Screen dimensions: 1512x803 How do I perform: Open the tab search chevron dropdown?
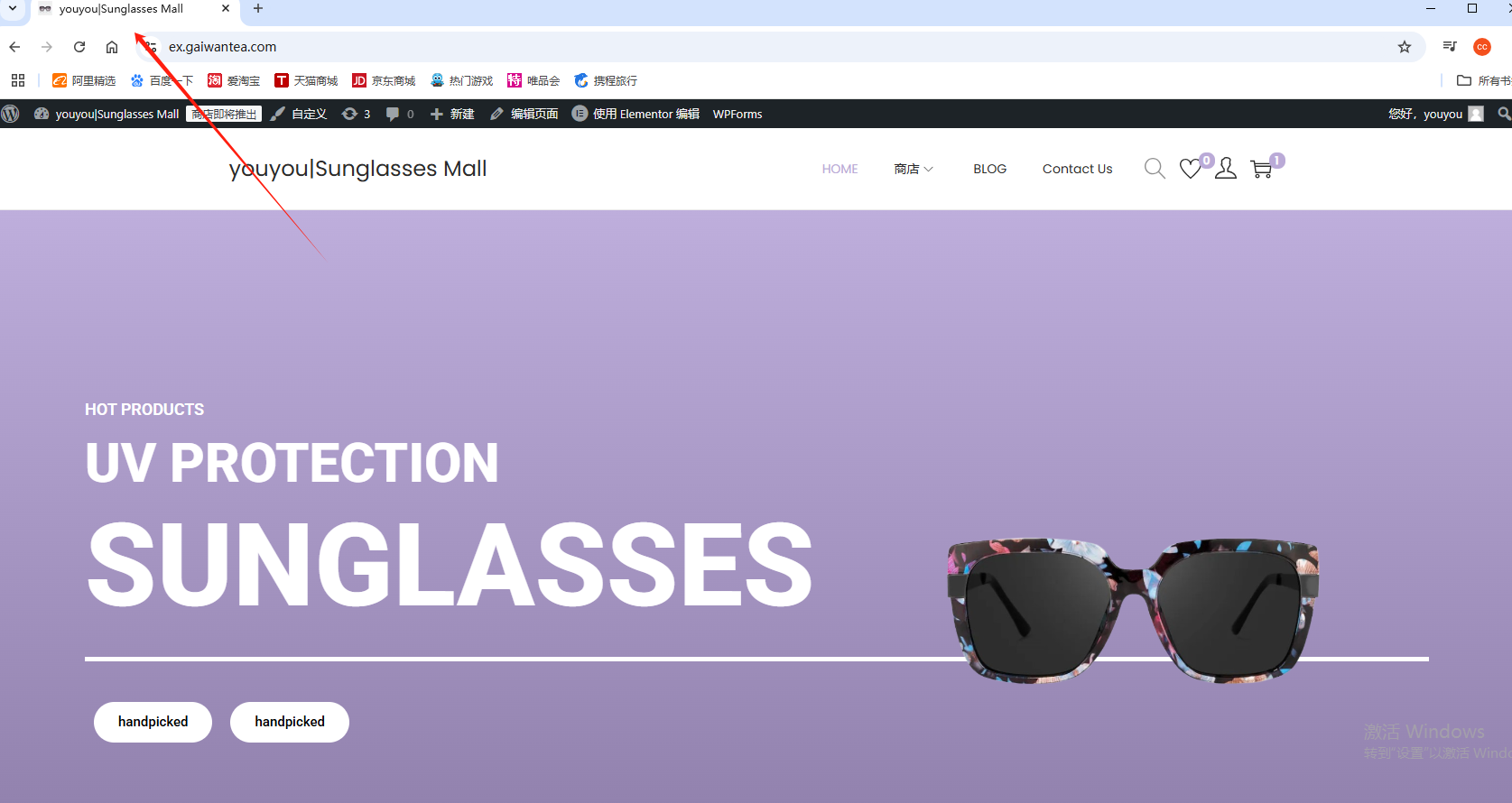13,8
